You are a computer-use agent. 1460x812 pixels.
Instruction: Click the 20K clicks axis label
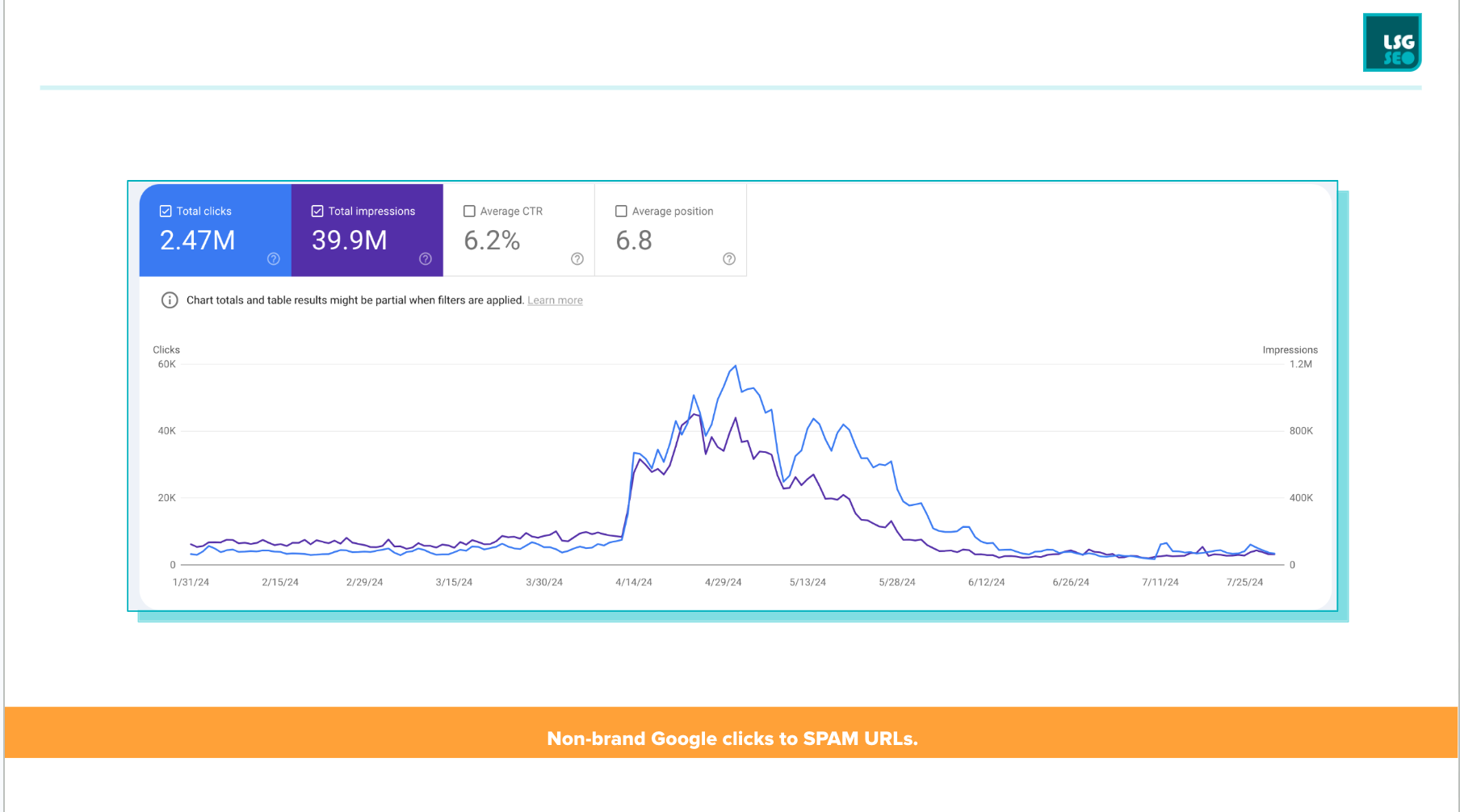[x=166, y=498]
